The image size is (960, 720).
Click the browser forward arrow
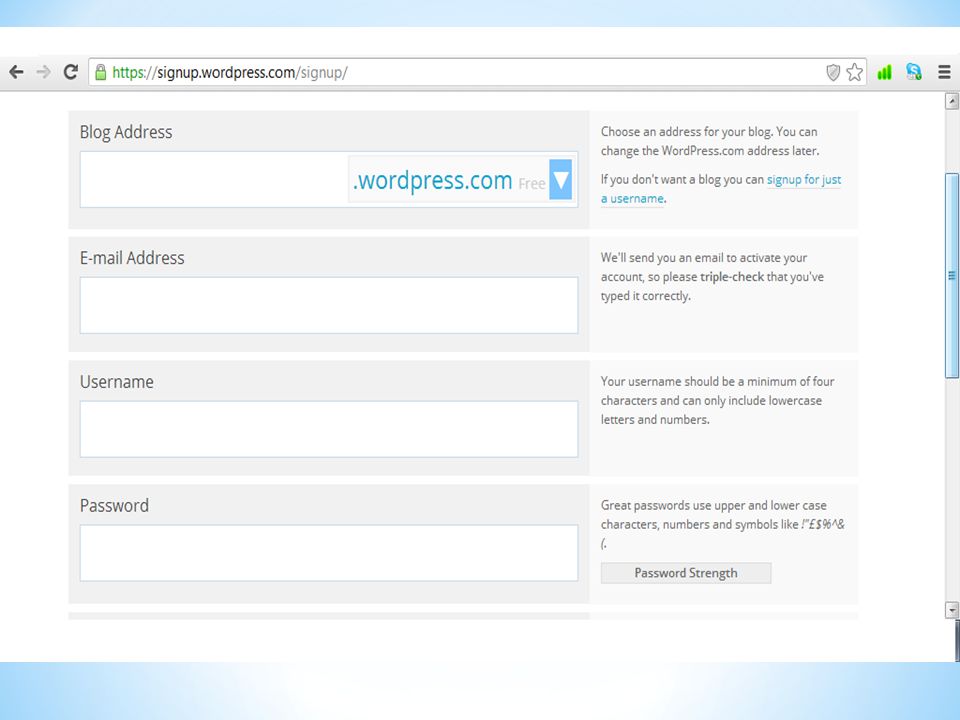[43, 72]
